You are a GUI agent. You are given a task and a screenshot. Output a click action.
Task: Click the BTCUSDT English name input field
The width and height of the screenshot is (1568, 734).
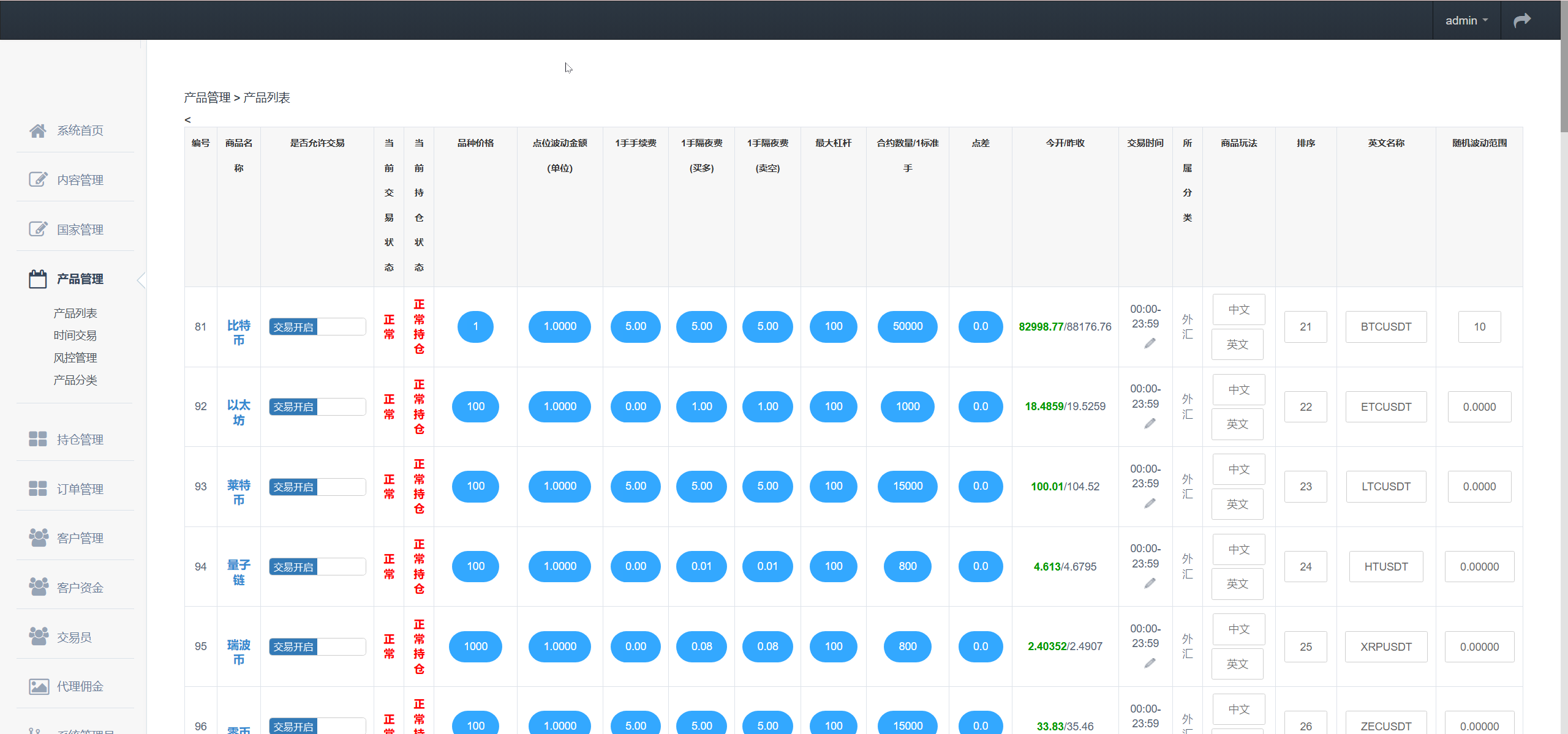point(1385,327)
